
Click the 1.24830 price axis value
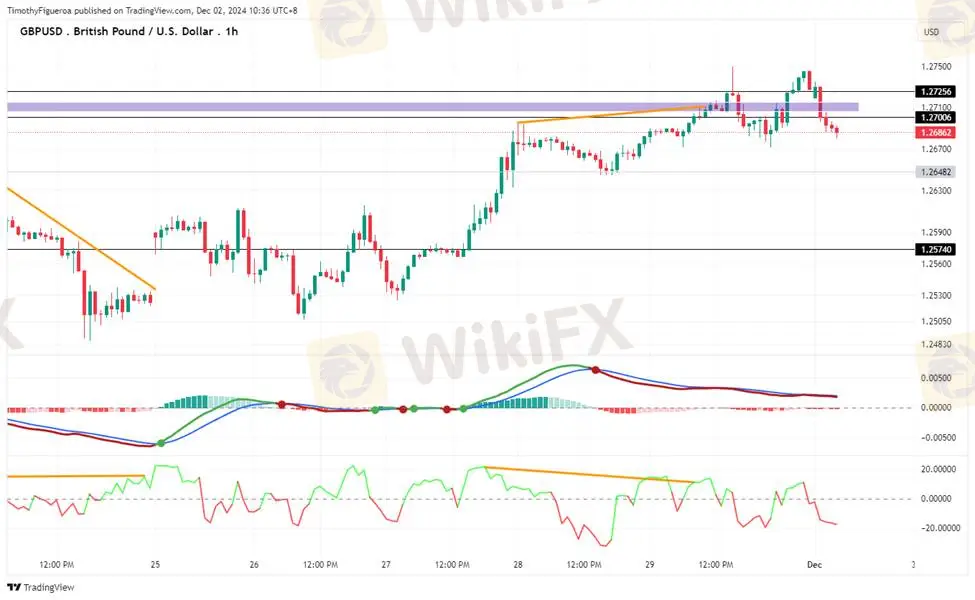click(936, 344)
